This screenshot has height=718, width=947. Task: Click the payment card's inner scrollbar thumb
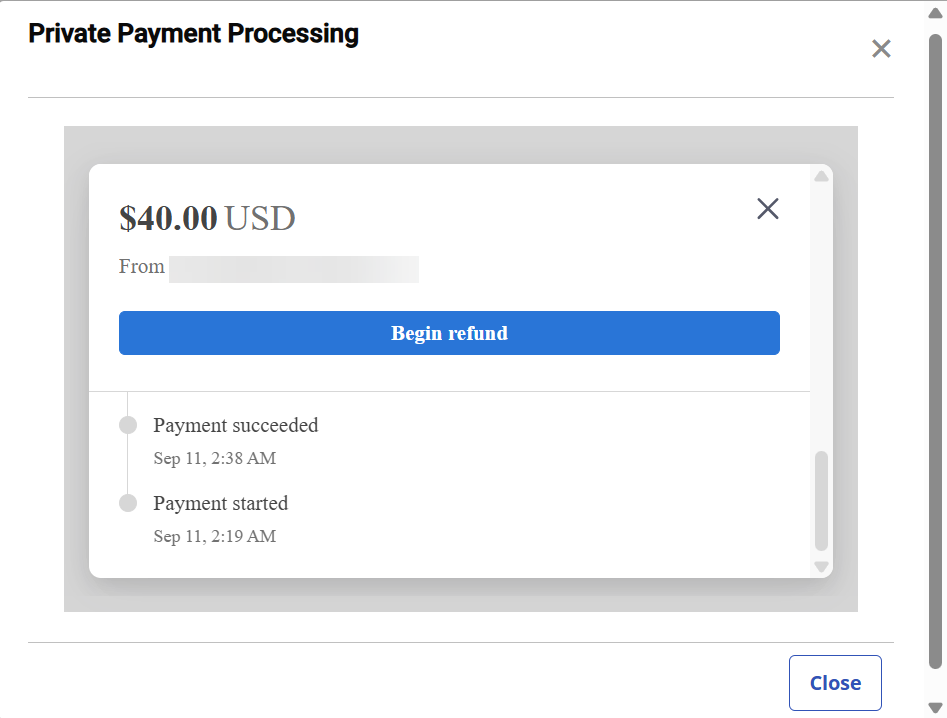coord(822,500)
